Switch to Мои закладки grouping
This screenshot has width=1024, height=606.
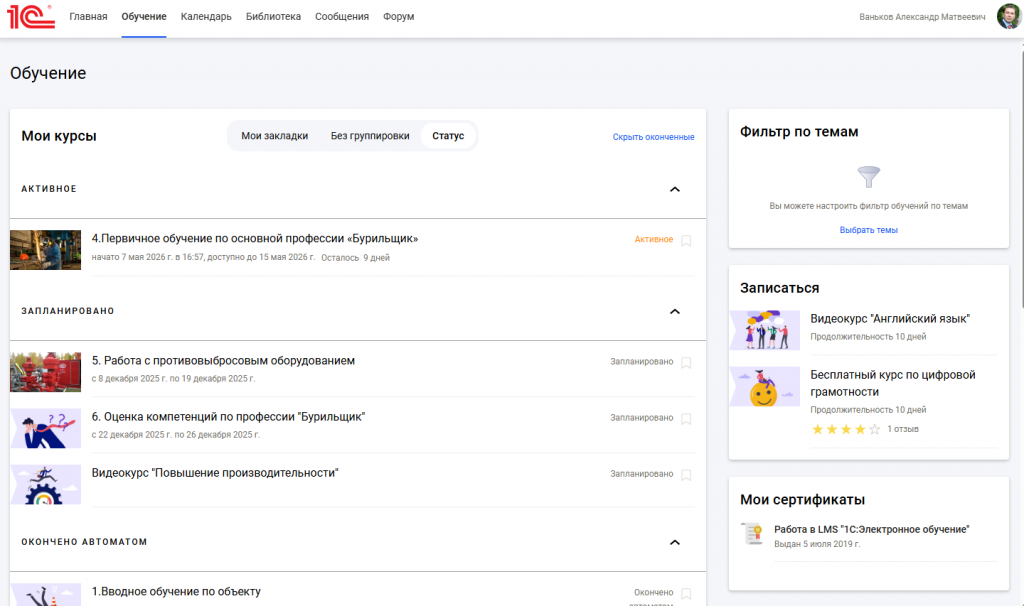point(274,136)
